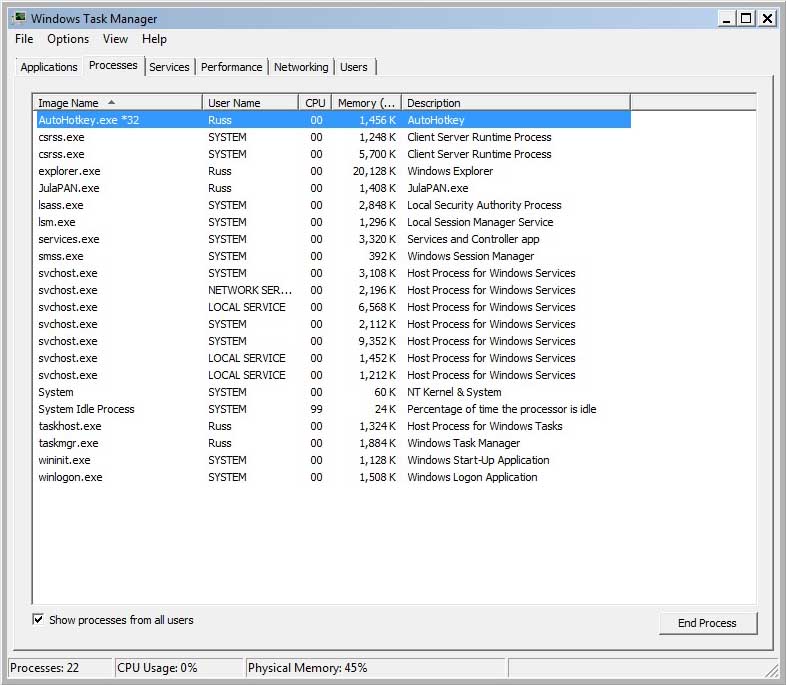Viewport: 786px width, 685px height.
Task: Toggle Show processes from all users checkbox
Action: (x=38, y=619)
